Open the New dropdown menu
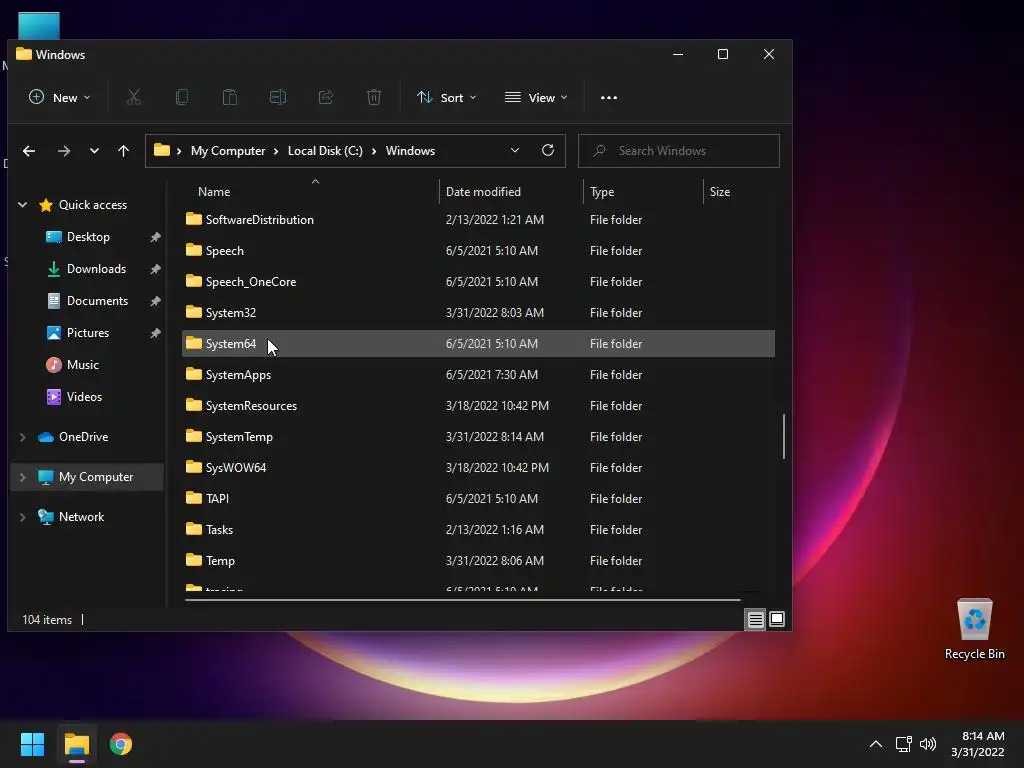 pyautogui.click(x=59, y=97)
